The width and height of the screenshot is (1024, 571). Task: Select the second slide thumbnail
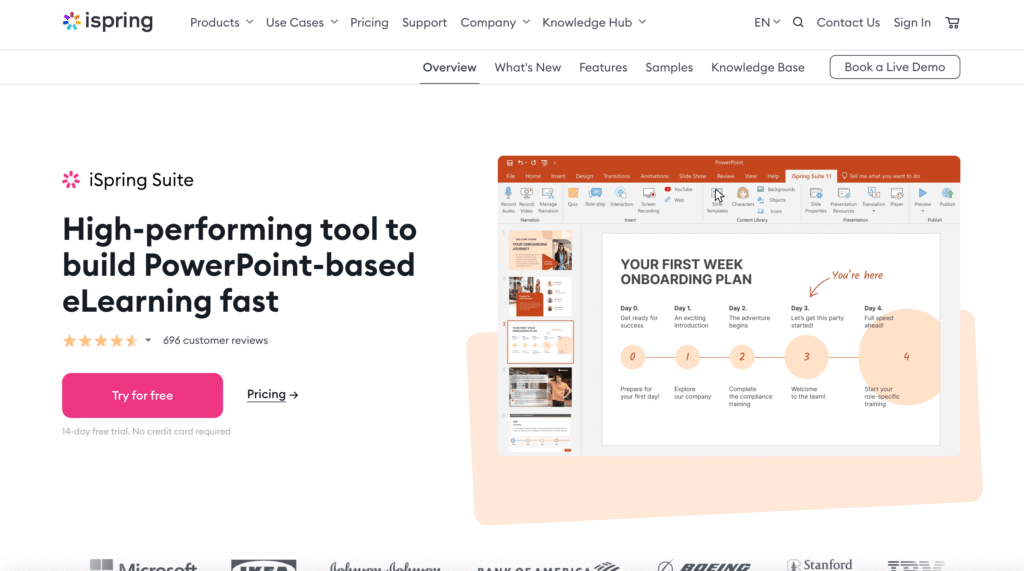[x=540, y=296]
